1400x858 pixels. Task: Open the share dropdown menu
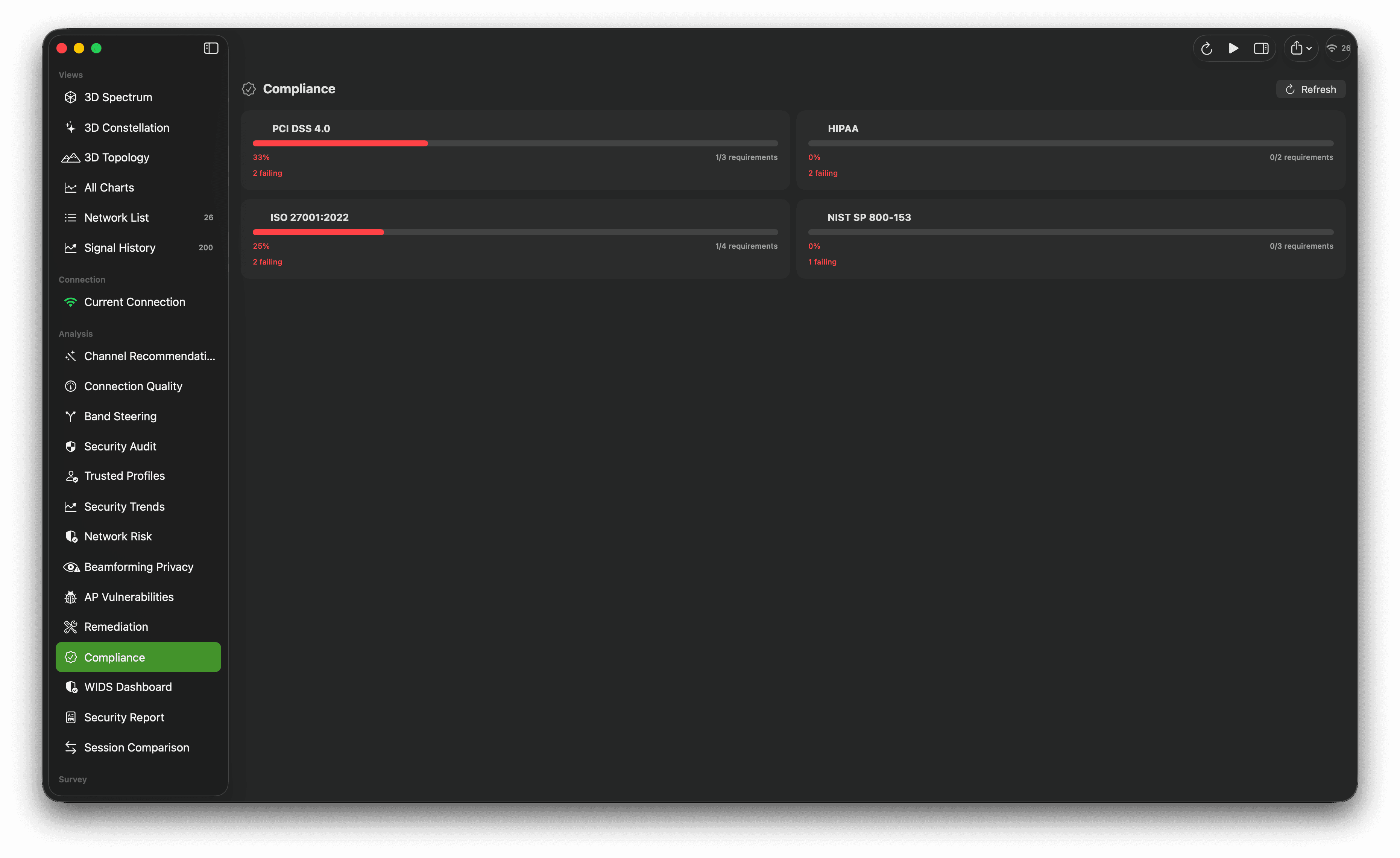[1301, 48]
